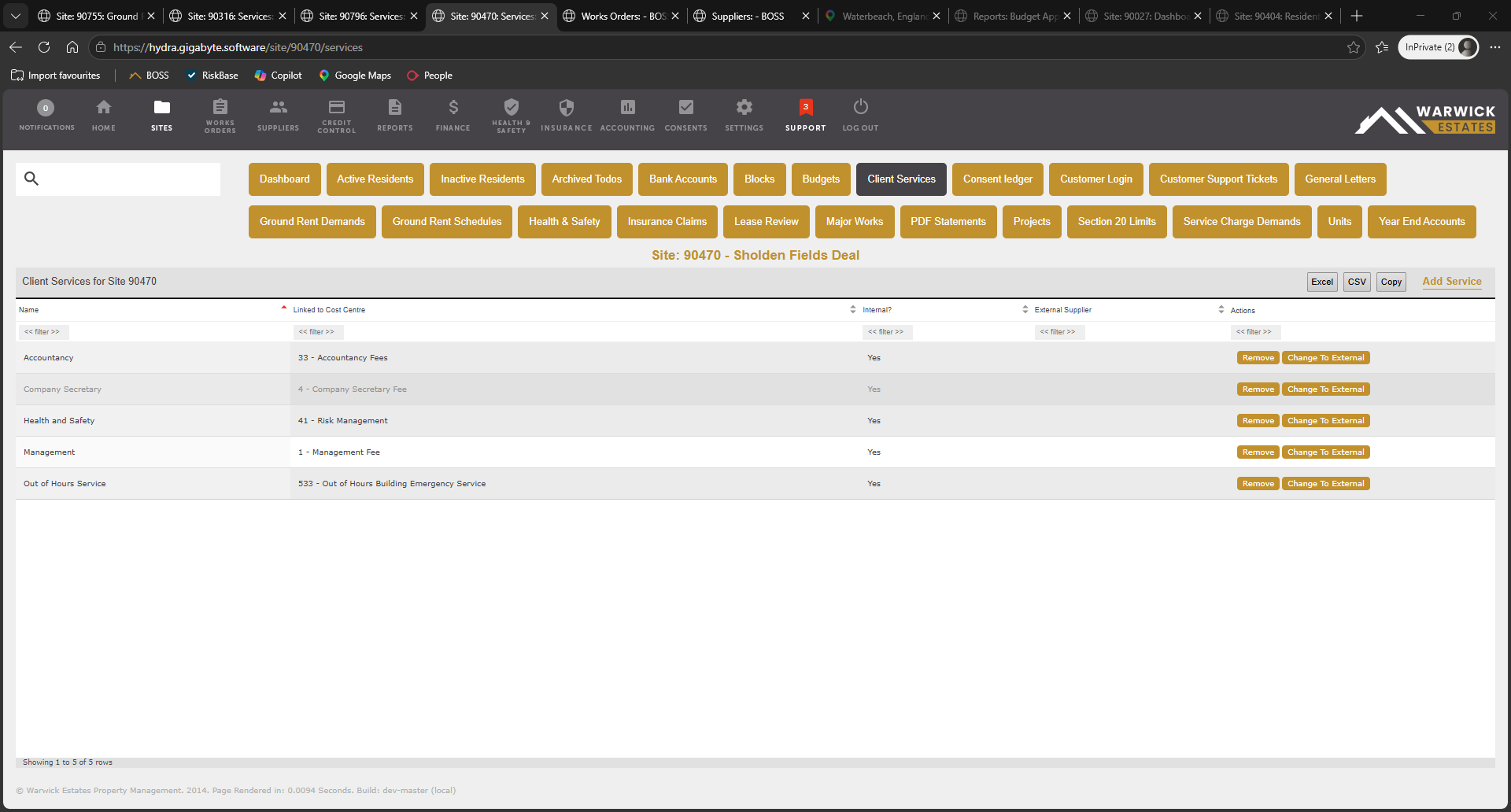
Task: Open Active Residents section
Action: point(375,179)
